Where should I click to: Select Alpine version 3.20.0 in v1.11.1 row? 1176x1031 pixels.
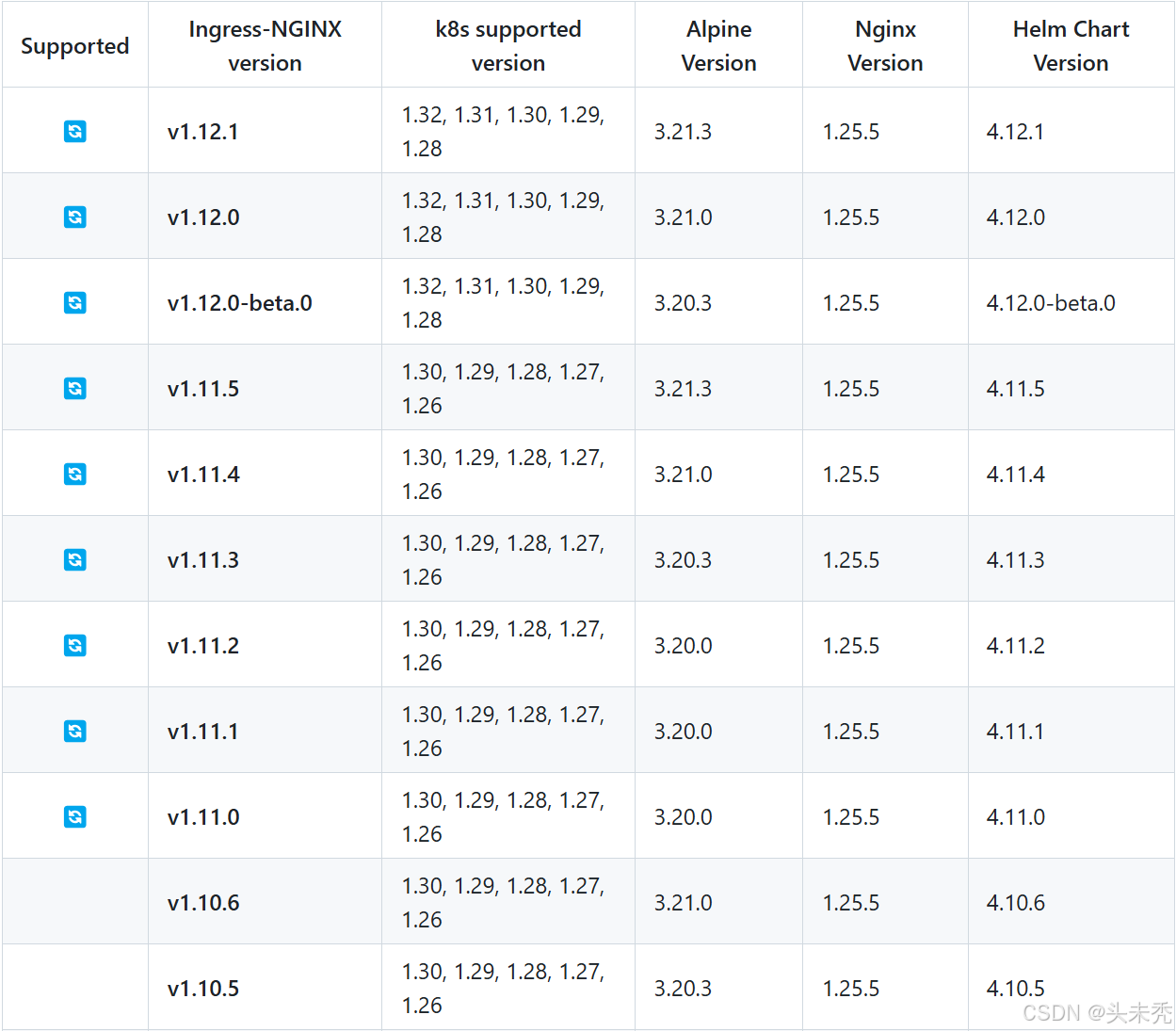click(684, 732)
